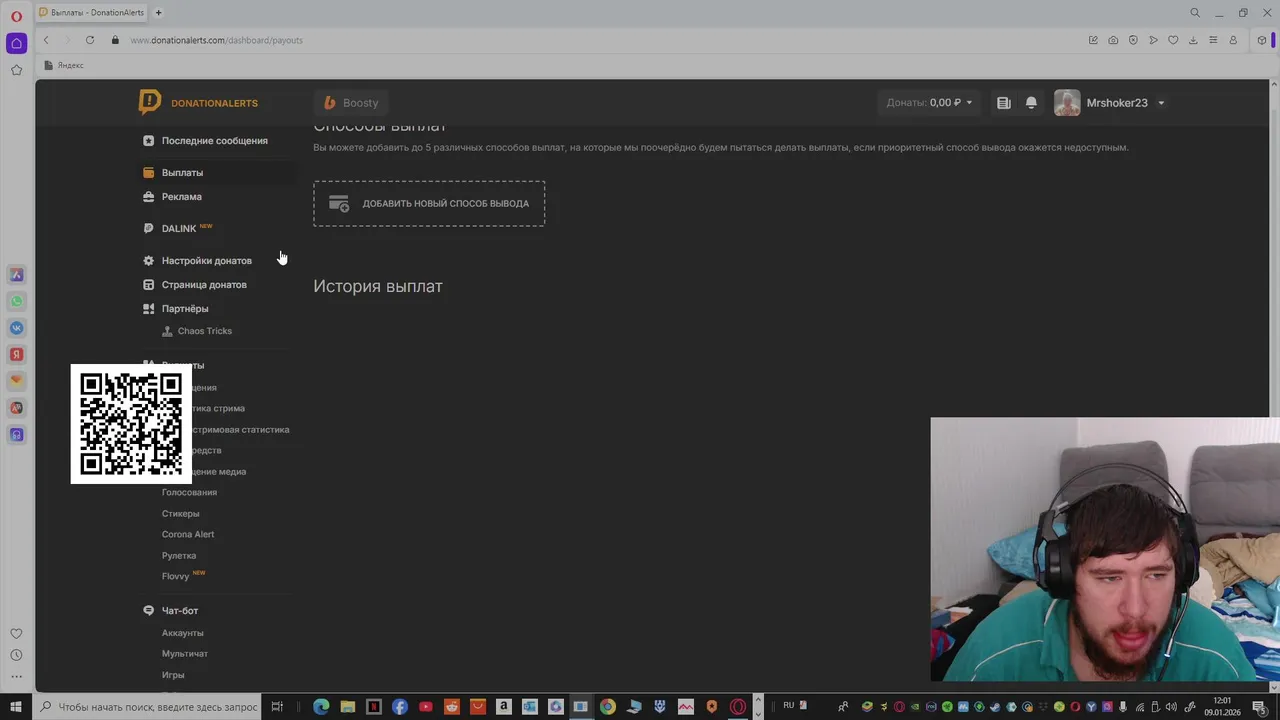Open browser tab search magnifier
The height and width of the screenshot is (720, 1280).
pos(1195,13)
